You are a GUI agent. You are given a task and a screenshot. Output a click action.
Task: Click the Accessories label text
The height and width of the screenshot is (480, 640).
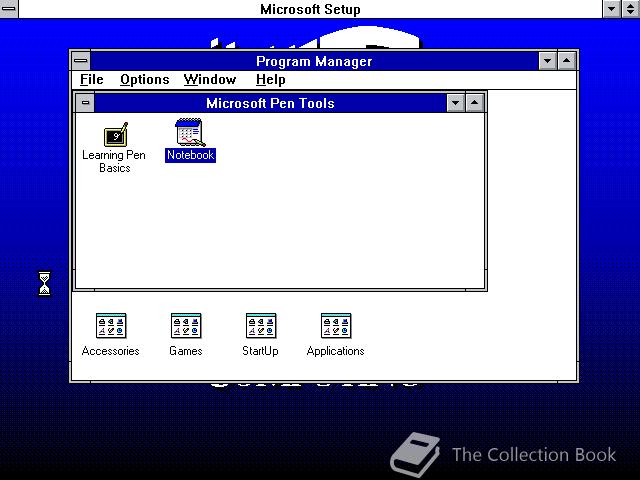point(111,351)
